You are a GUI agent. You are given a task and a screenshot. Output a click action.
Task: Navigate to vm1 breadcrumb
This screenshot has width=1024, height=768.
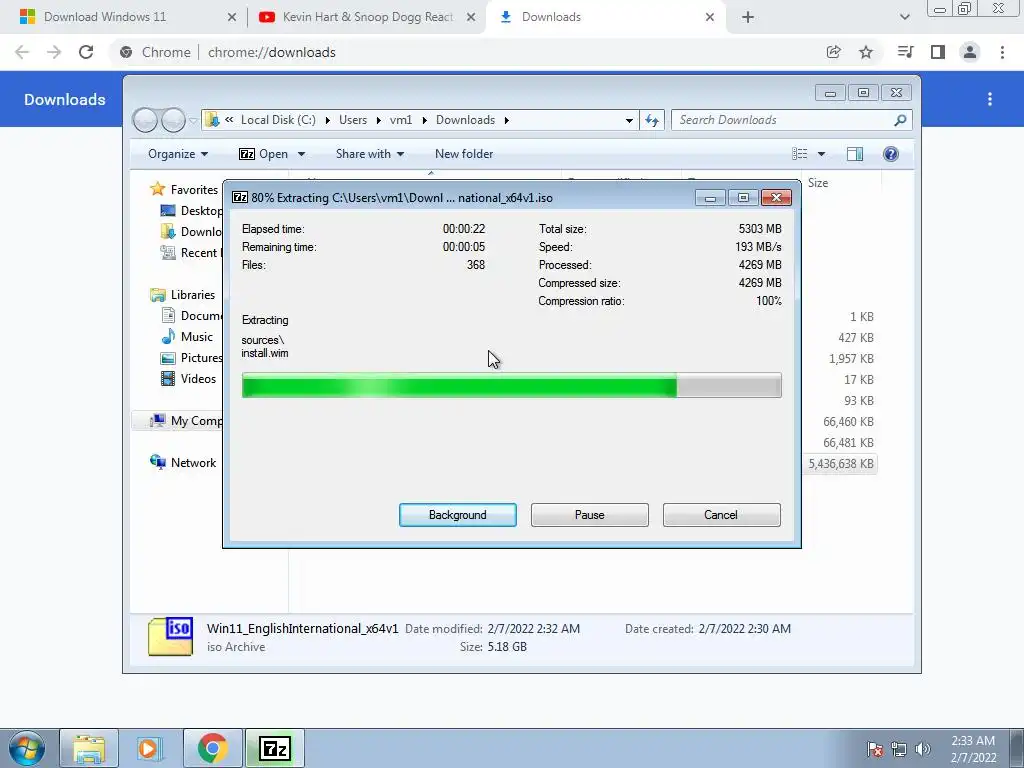[x=401, y=120]
